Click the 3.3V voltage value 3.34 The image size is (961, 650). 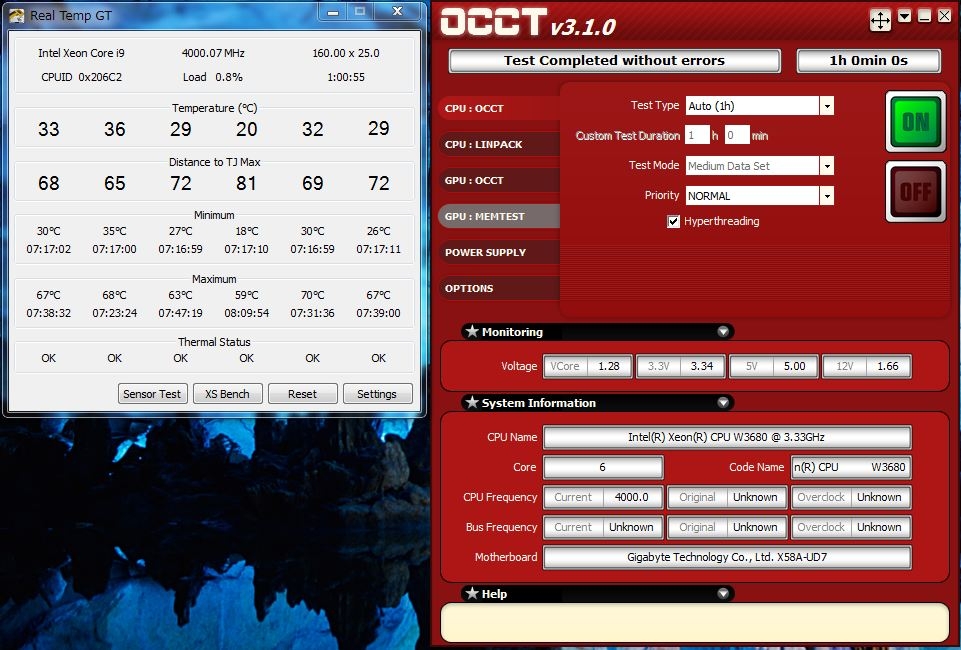(x=702, y=366)
